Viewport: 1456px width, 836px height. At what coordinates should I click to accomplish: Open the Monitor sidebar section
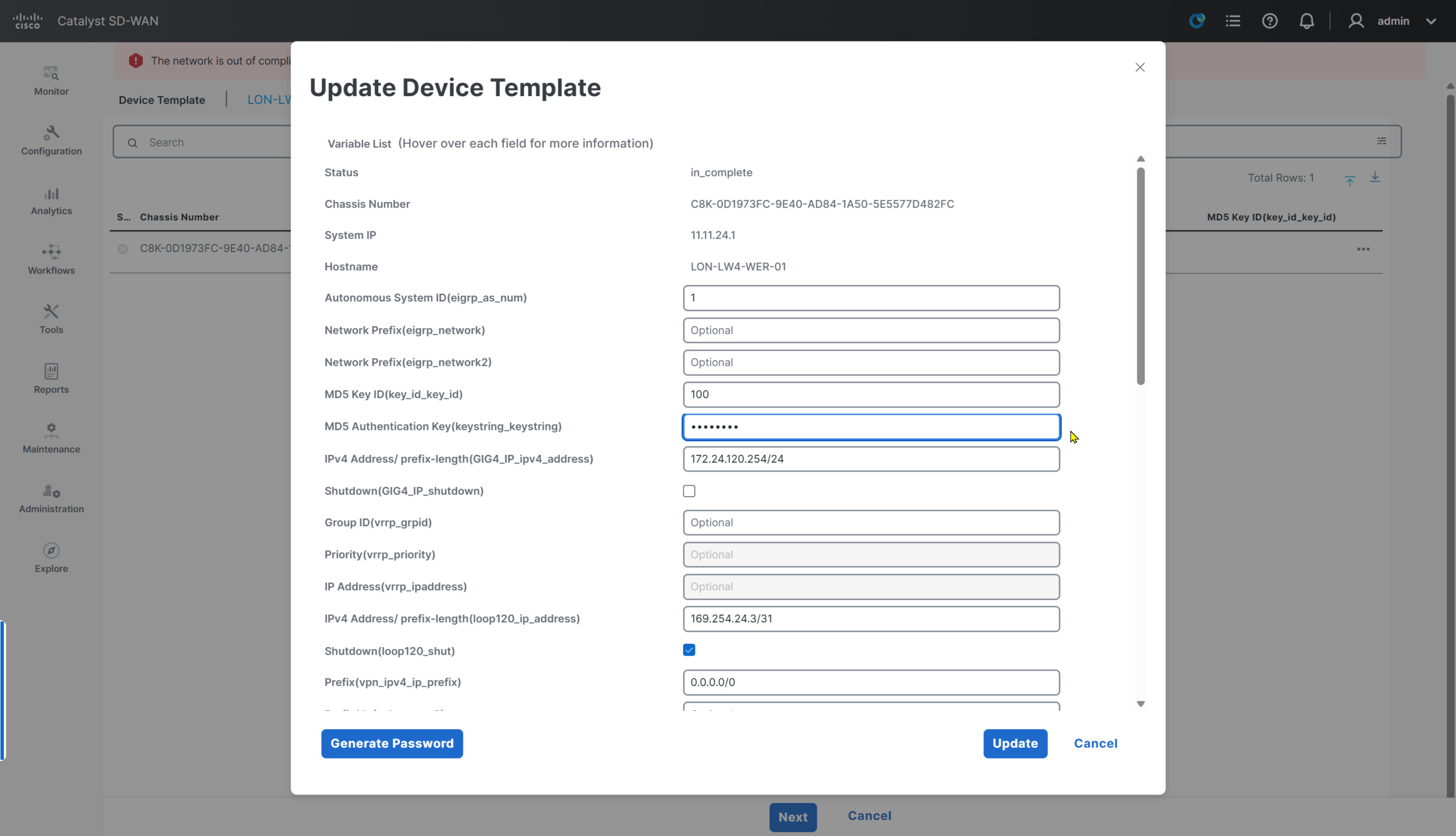[51, 80]
